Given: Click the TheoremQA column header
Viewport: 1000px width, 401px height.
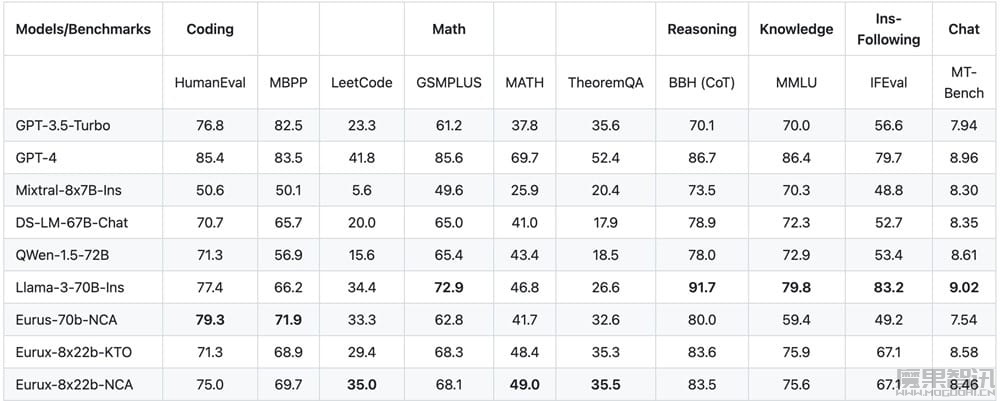Looking at the screenshot, I should 606,83.
